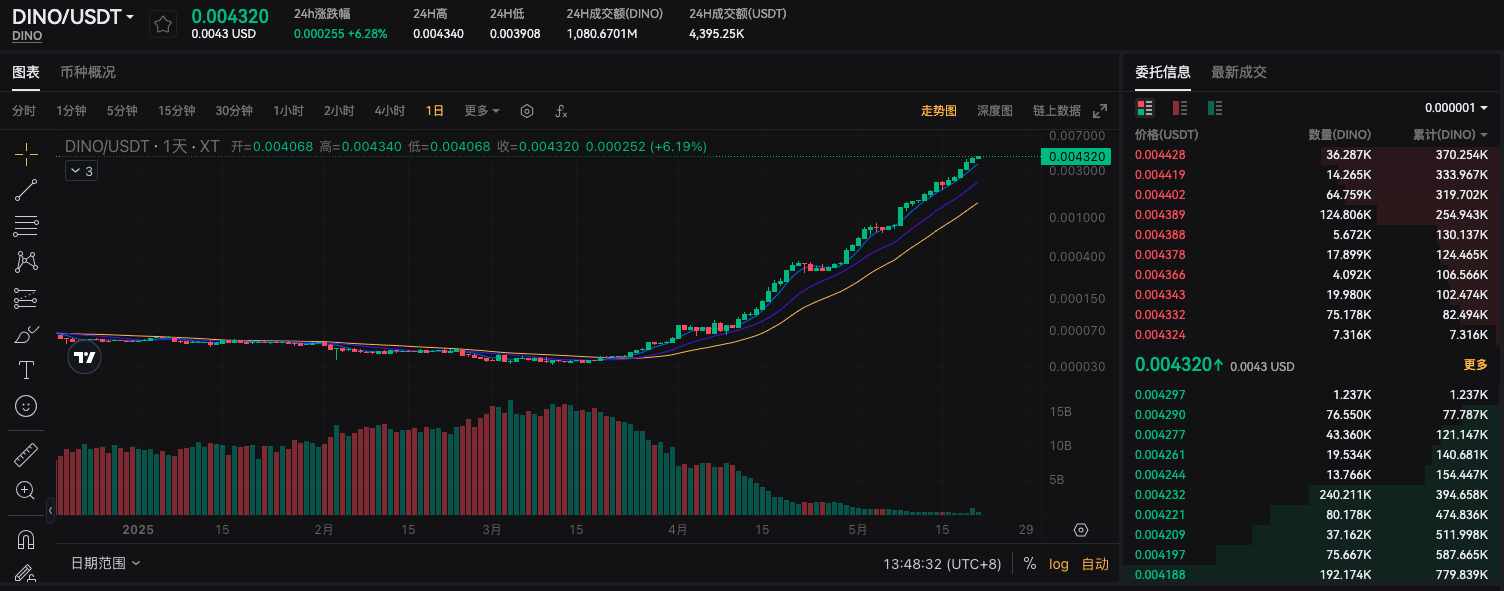1504x591 pixels.
Task: Activate the ruler measure tool
Action: click(x=27, y=455)
